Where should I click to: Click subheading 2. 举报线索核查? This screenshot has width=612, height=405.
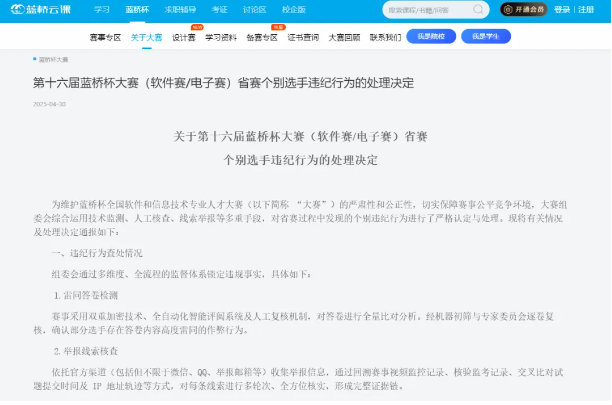[86, 351]
